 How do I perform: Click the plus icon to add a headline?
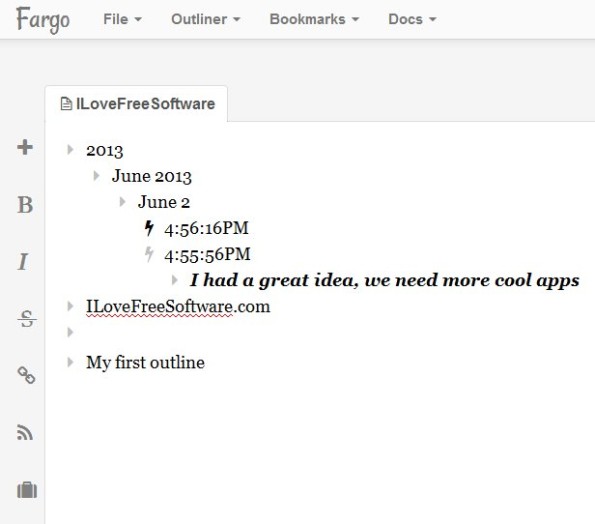pyautogui.click(x=25, y=147)
